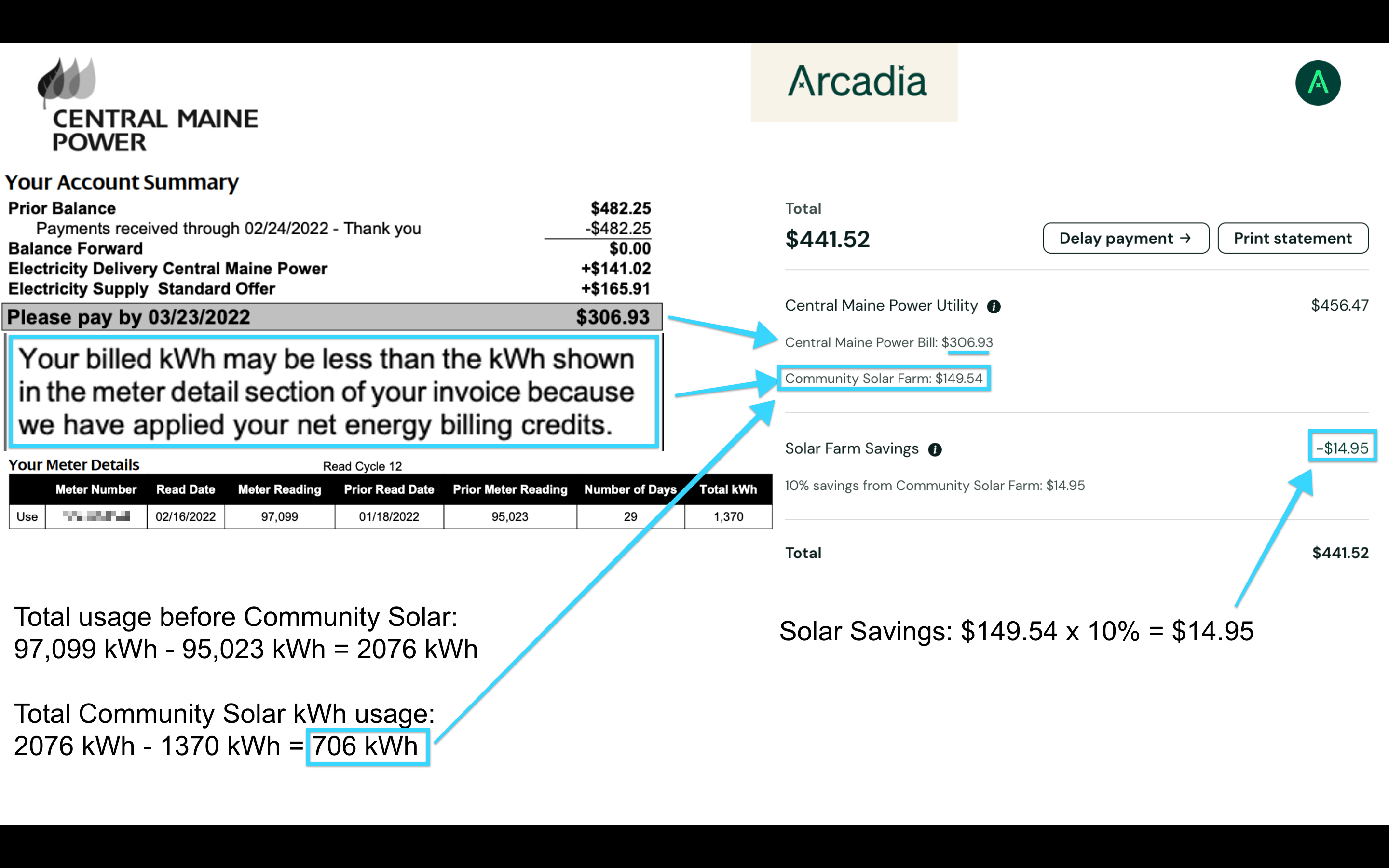Open info icon next to Solar Farm Savings
1389x868 pixels.
coord(935,449)
